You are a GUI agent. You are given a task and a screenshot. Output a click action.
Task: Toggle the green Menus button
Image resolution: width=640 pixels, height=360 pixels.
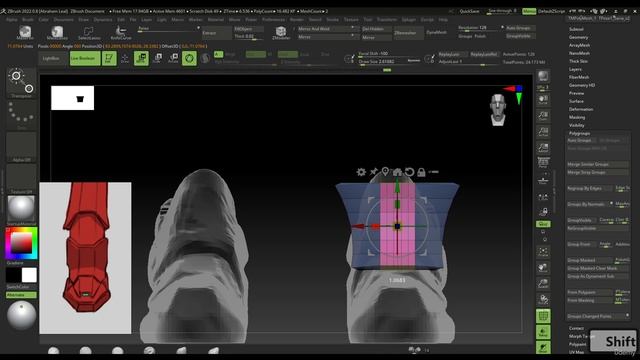point(529,11)
